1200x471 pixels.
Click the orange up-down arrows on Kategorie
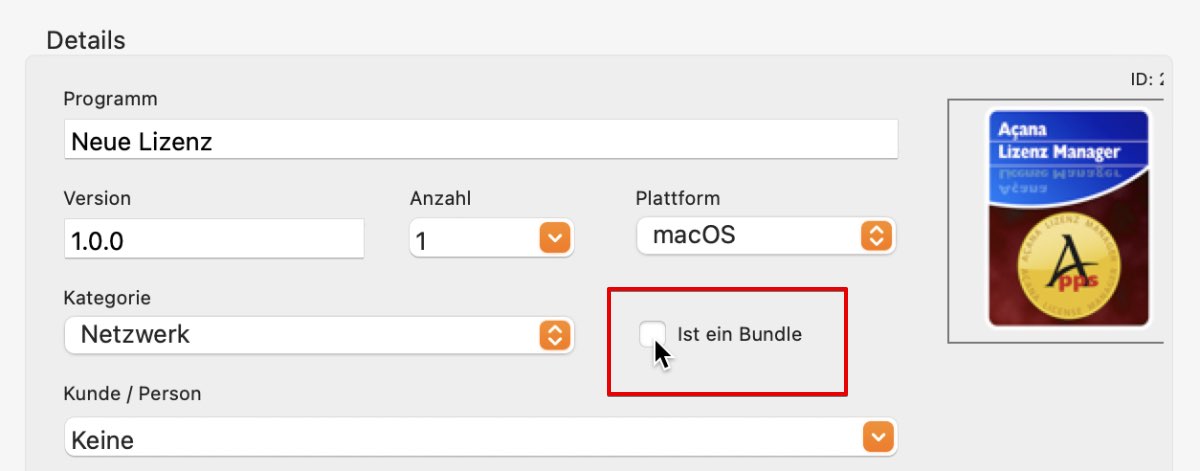click(554, 335)
